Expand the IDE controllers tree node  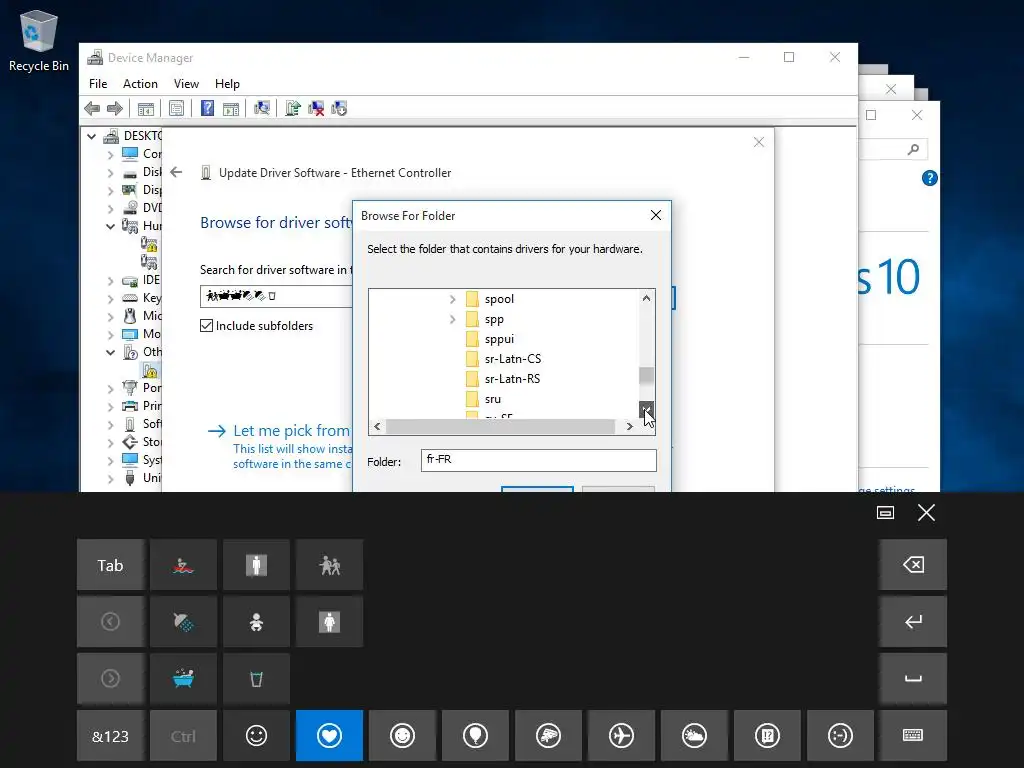(x=110, y=281)
